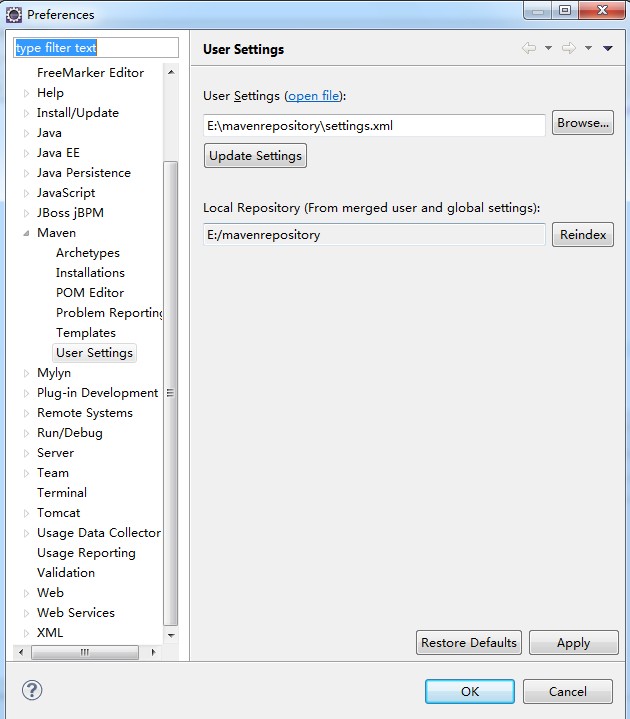Expand the Plug-in Development node
The image size is (630, 719).
click(27, 393)
